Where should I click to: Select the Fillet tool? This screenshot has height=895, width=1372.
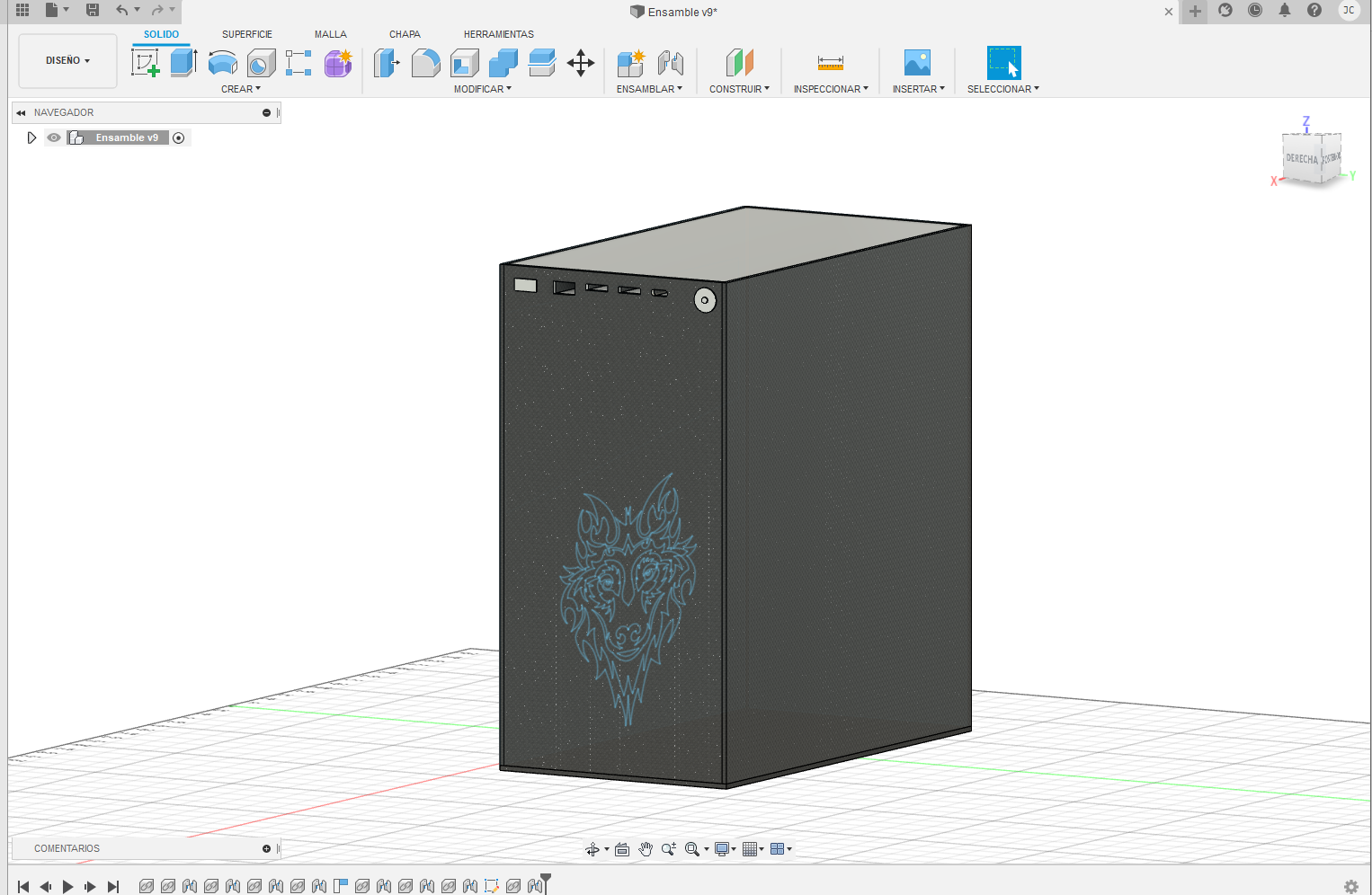425,63
